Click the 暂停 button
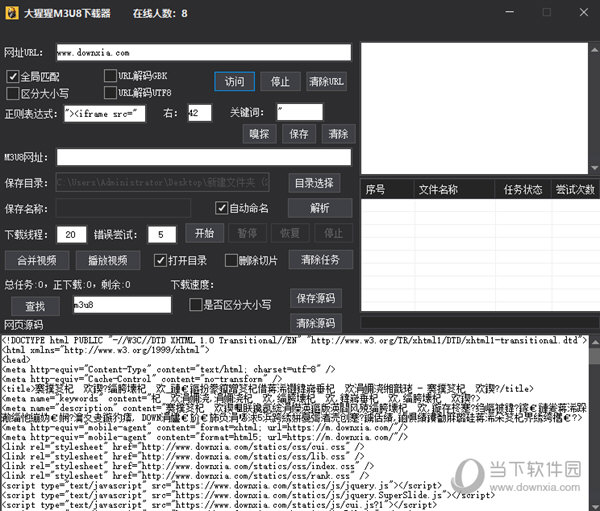The image size is (600, 511). [x=247, y=233]
